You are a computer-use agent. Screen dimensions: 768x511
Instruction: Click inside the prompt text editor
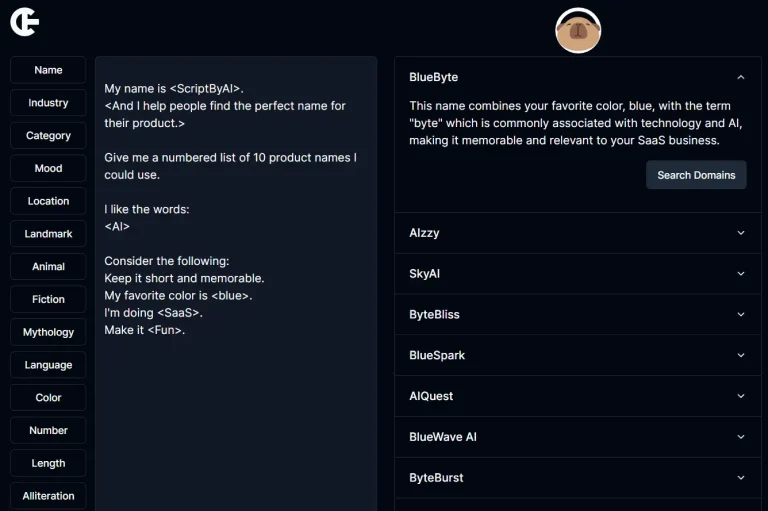click(236, 400)
